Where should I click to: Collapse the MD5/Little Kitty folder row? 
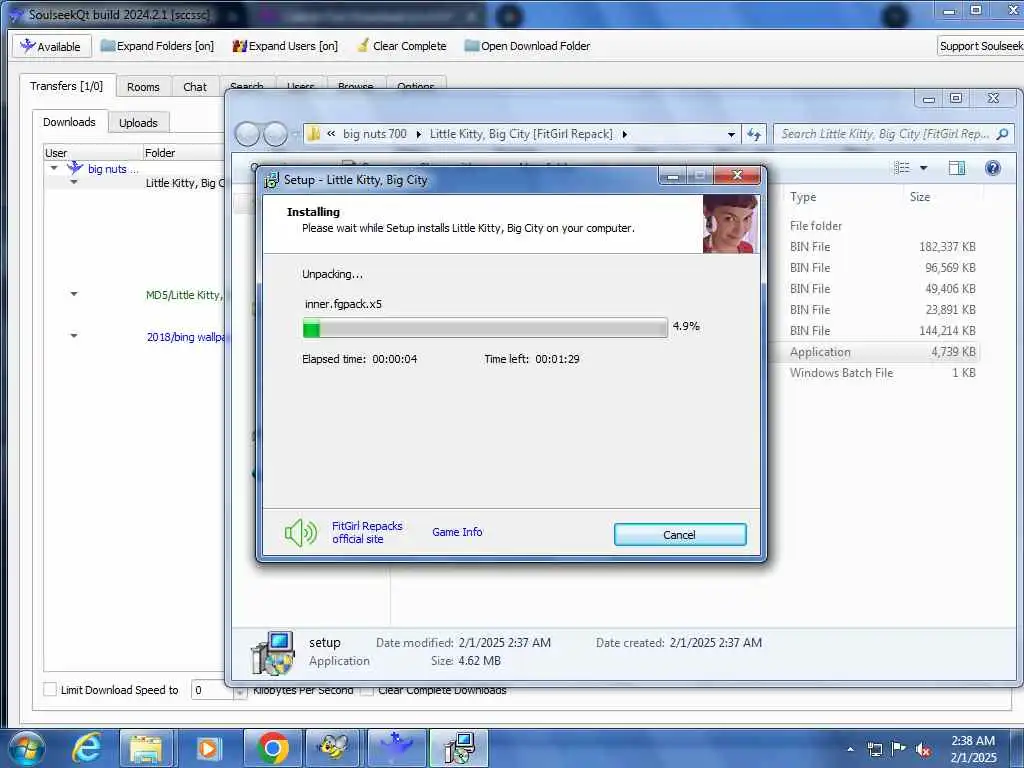click(74, 295)
